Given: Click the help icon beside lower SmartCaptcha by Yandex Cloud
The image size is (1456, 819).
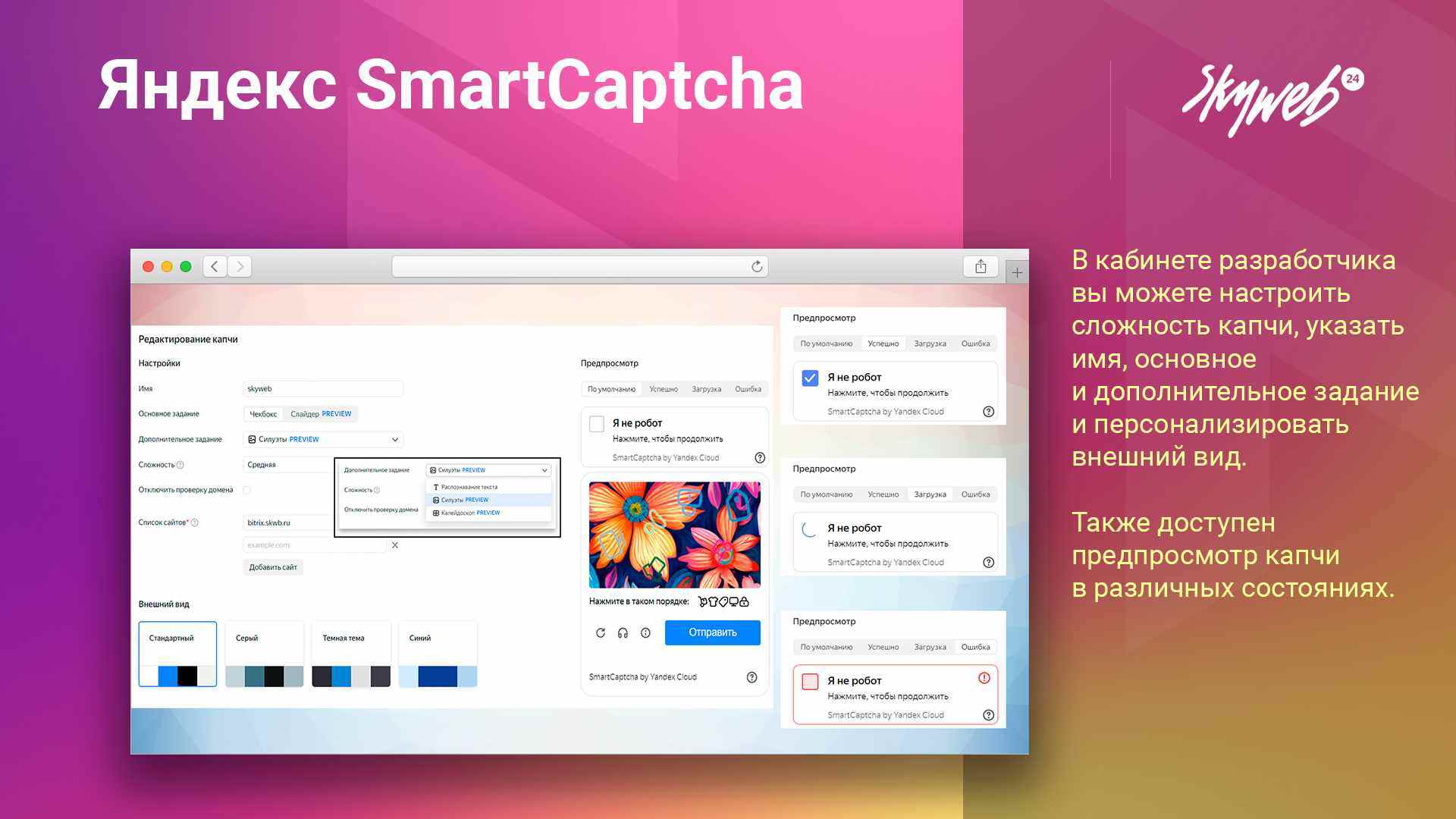Looking at the screenshot, I should [752, 677].
